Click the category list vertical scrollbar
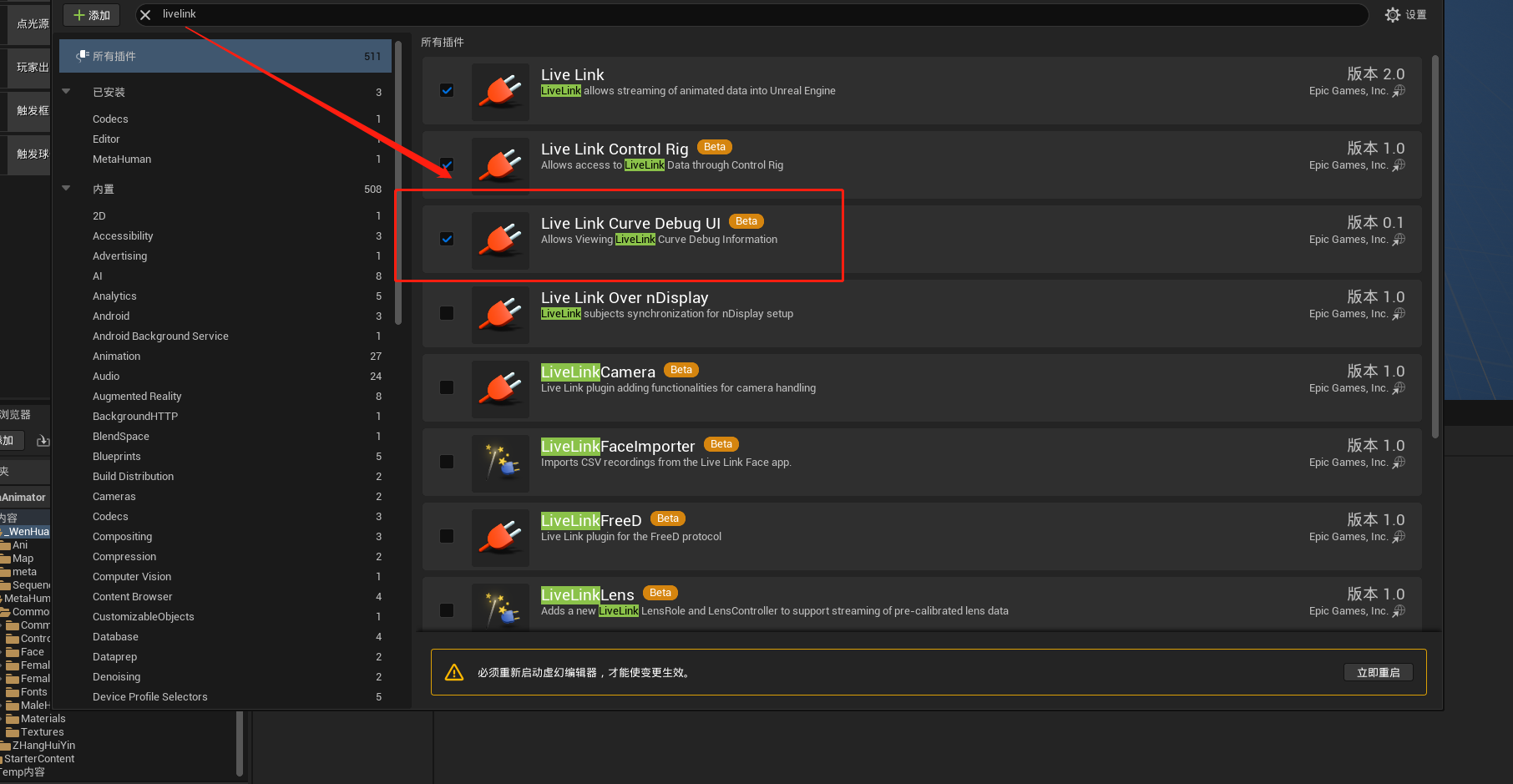1513x784 pixels. [398, 184]
